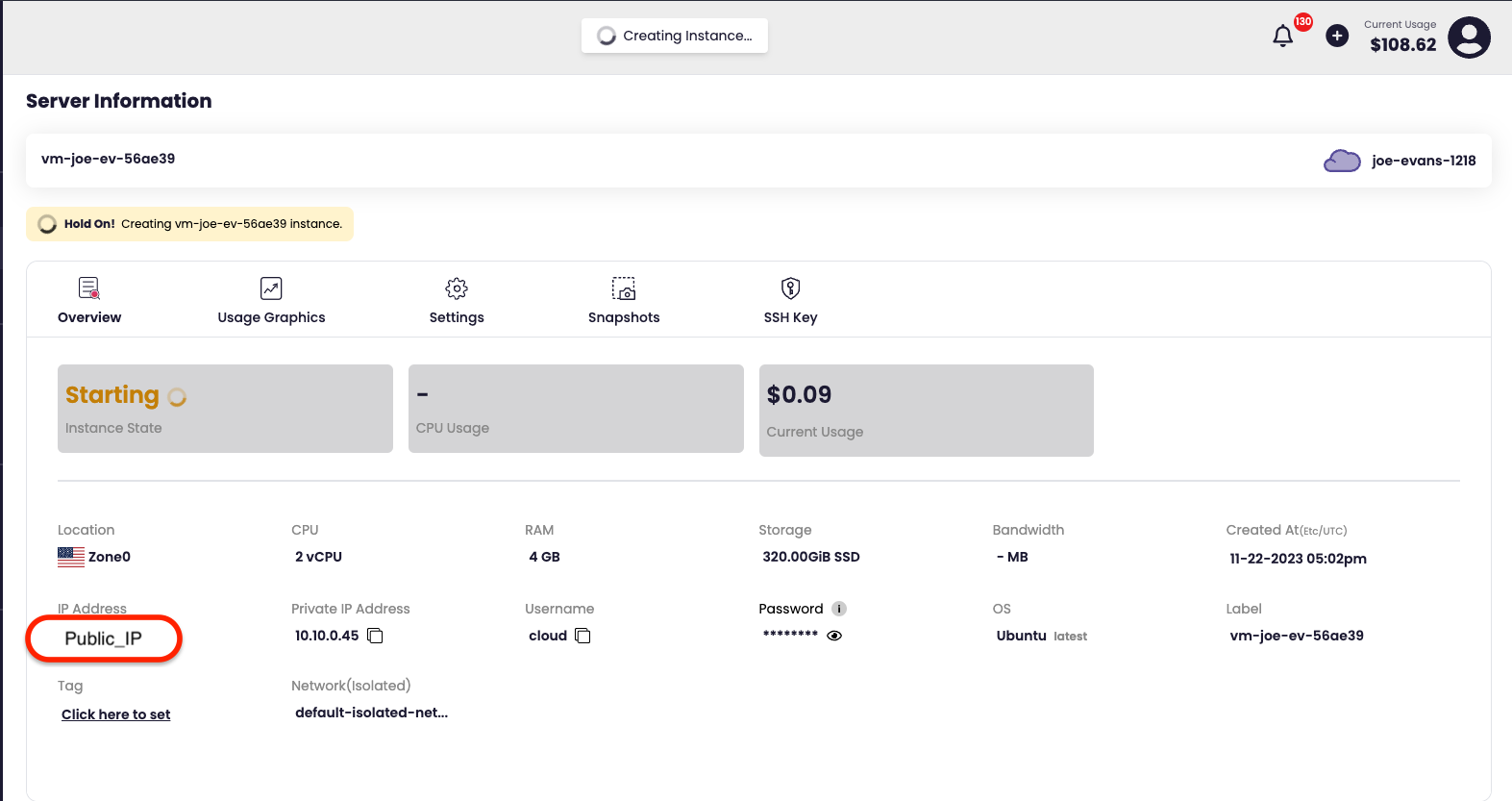Go to the Settings tab
The width and height of the screenshot is (1512, 801).
(x=457, y=301)
